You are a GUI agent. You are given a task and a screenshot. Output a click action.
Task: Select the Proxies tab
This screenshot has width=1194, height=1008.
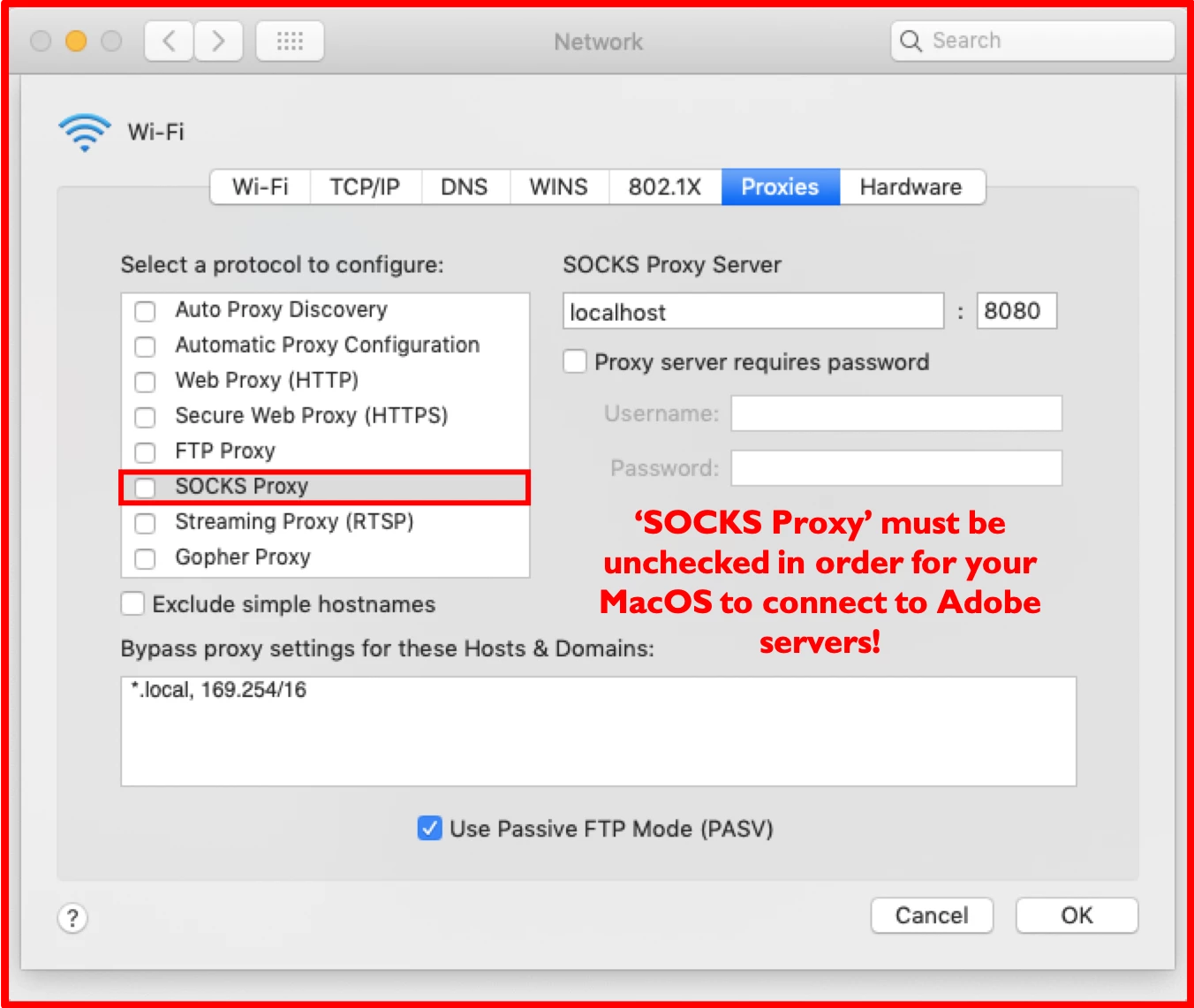coord(781,187)
